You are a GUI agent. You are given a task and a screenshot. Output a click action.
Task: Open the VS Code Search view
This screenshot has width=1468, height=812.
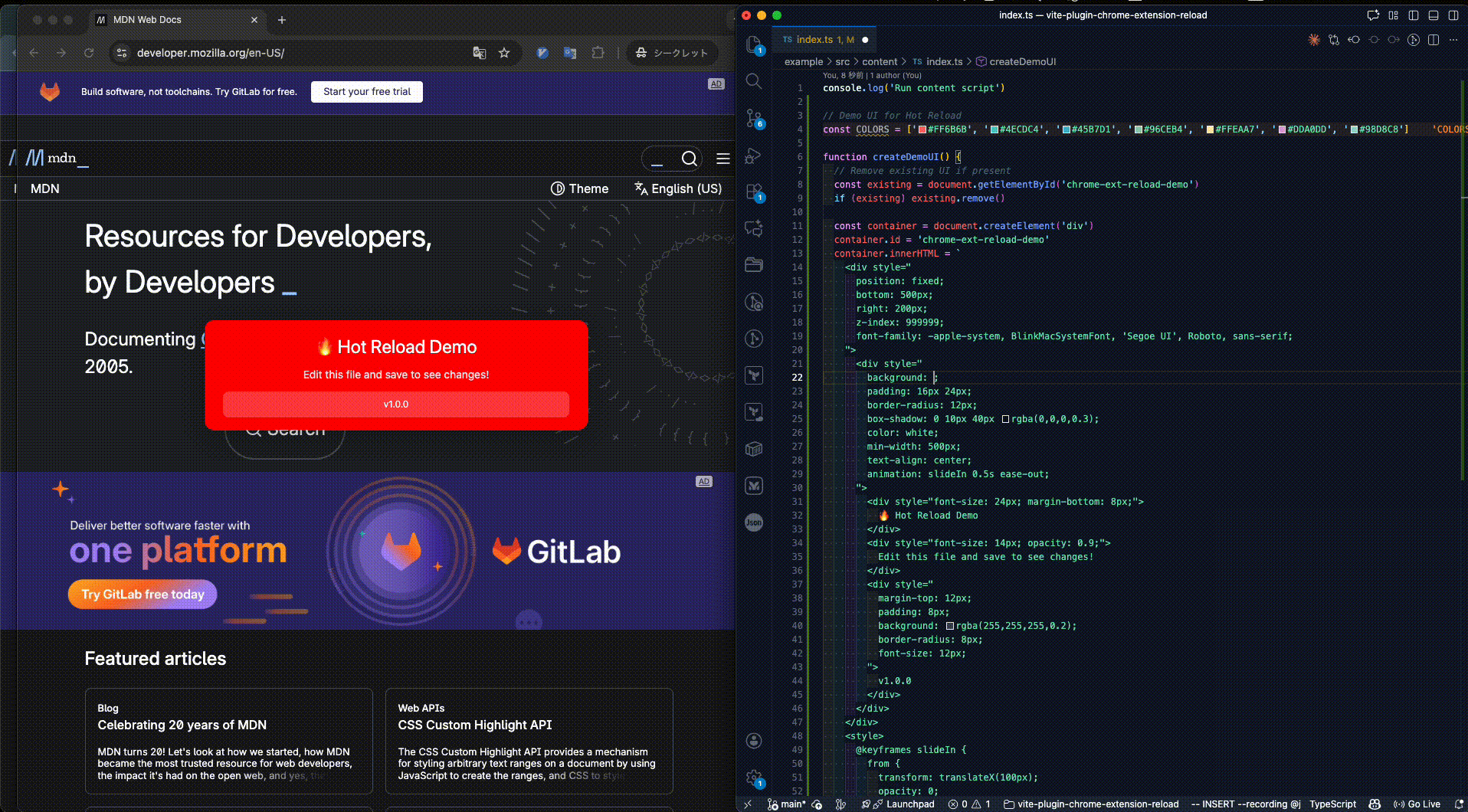[754, 81]
